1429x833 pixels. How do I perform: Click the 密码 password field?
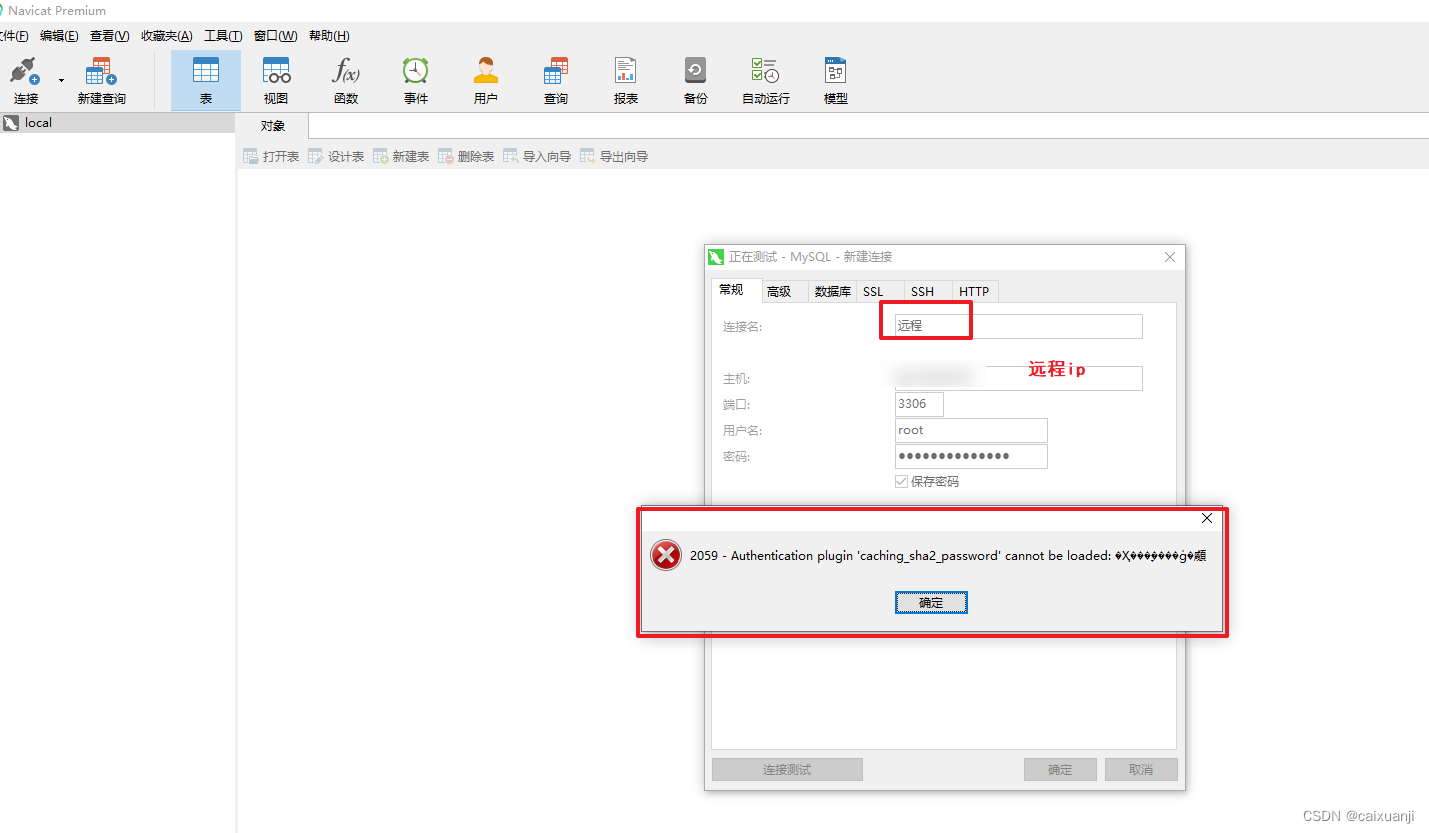point(971,456)
